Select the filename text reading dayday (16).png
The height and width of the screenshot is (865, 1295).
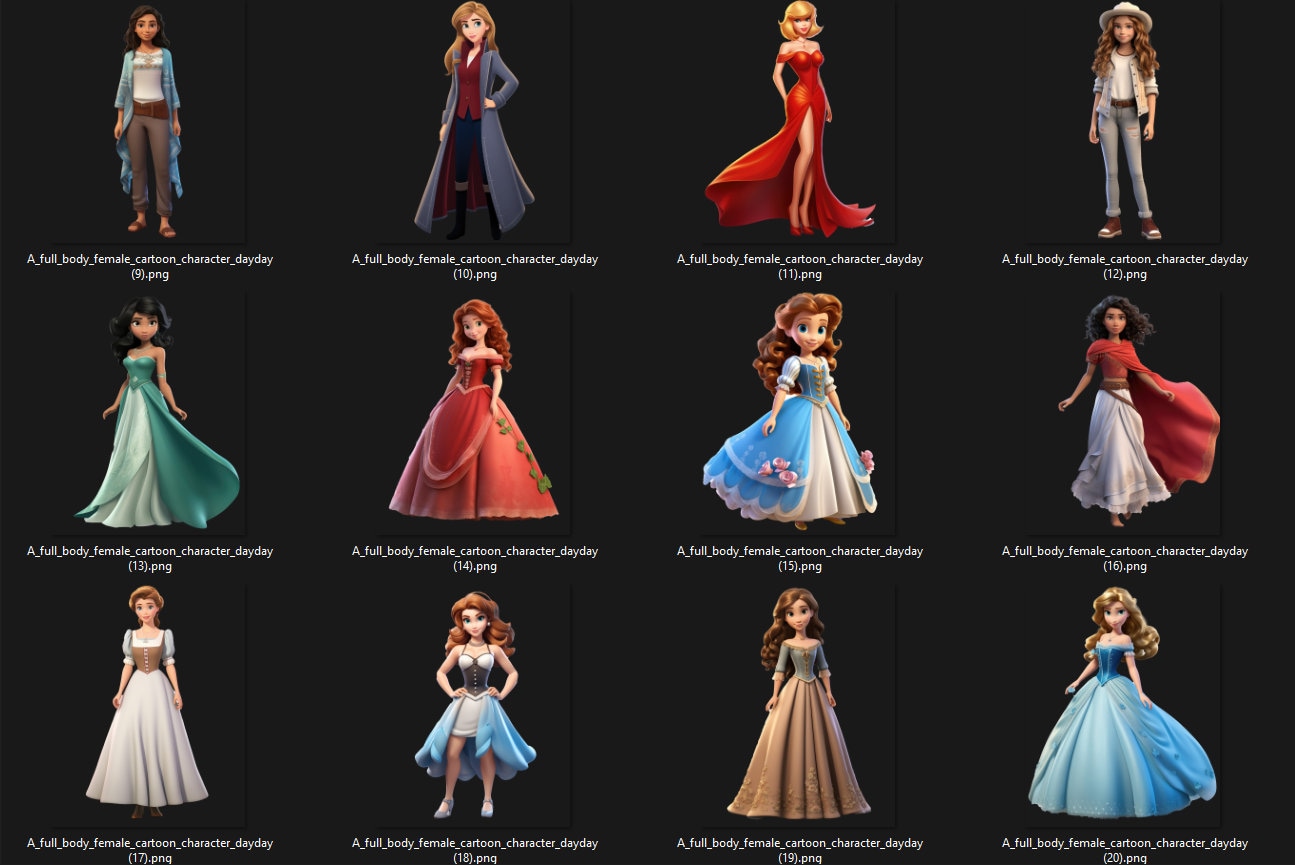tap(1125, 558)
